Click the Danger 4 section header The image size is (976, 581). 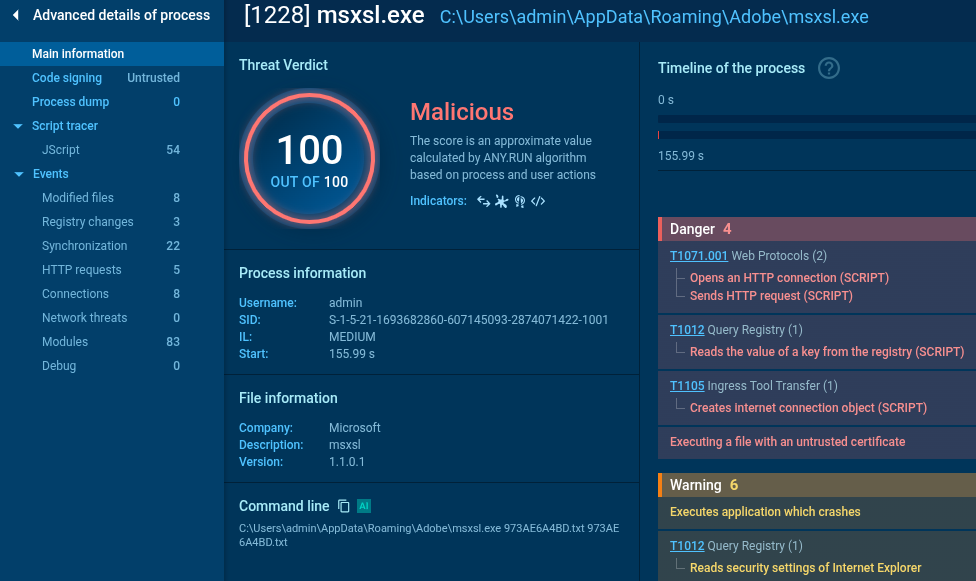[x=817, y=229]
